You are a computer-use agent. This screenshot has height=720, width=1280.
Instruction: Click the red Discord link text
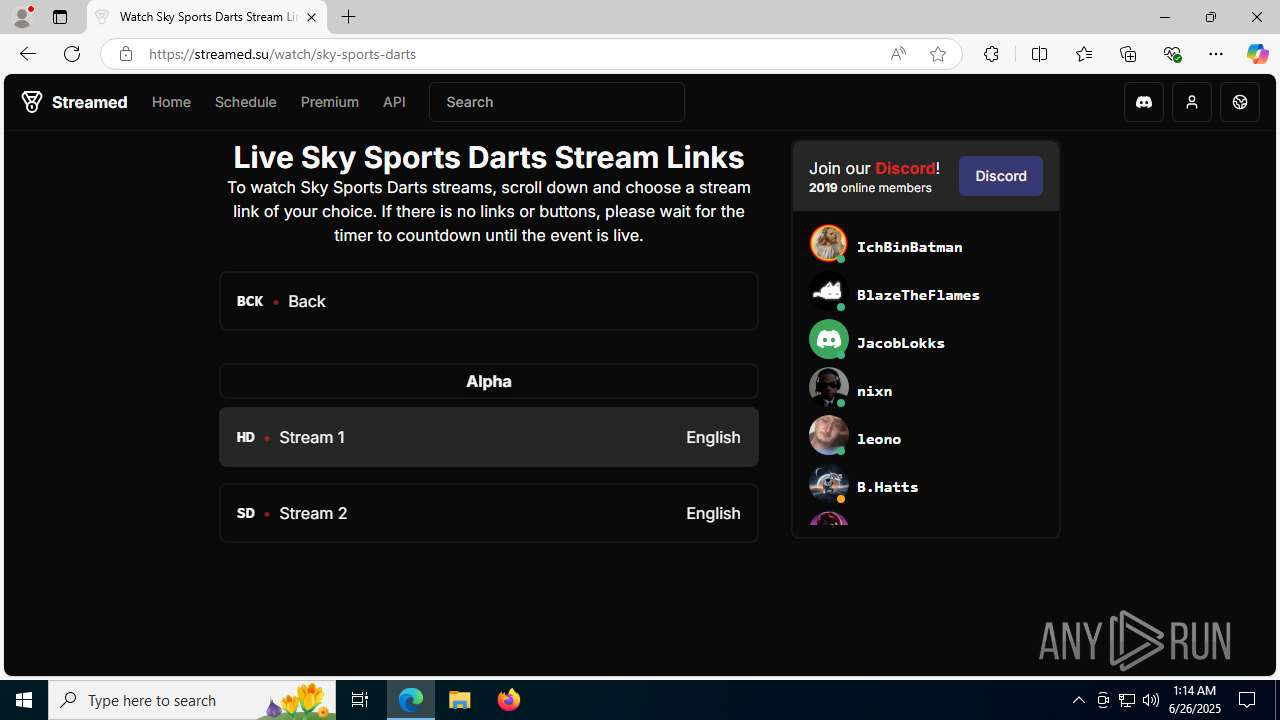pos(905,168)
